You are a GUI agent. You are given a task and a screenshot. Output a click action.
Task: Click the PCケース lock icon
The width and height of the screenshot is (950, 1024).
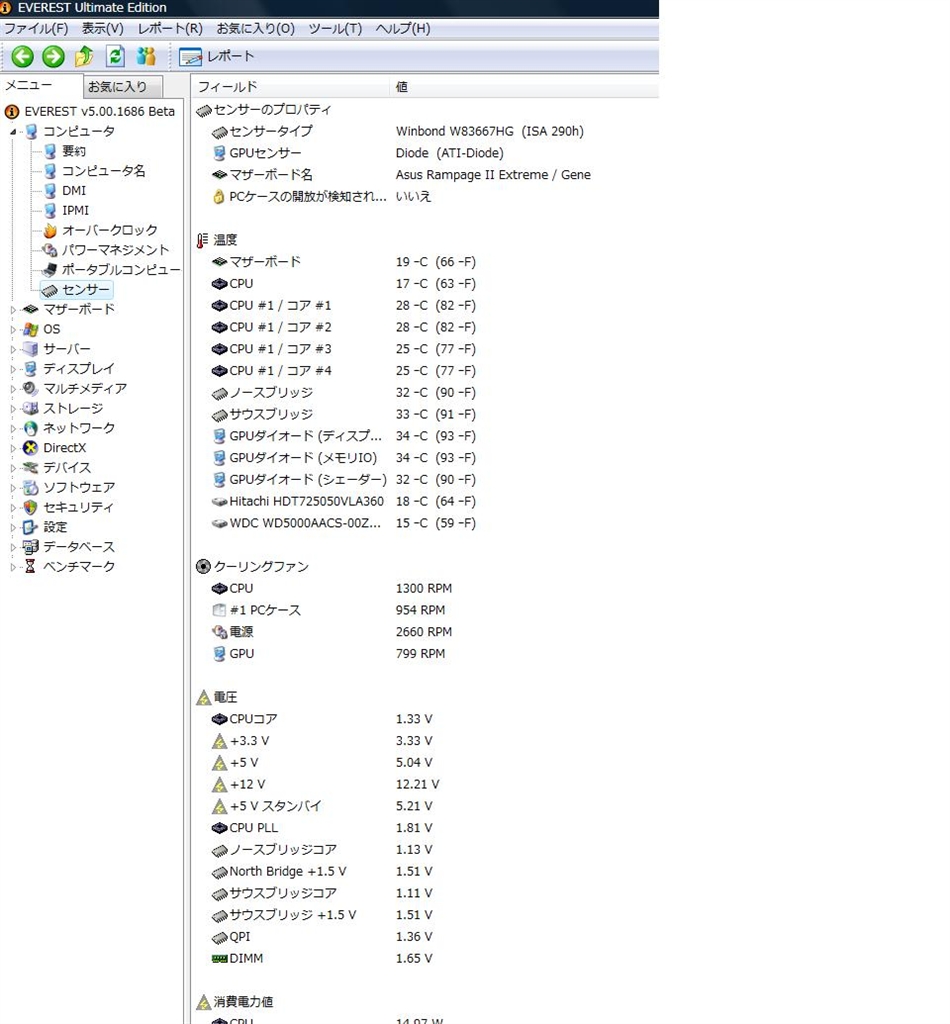pos(219,197)
